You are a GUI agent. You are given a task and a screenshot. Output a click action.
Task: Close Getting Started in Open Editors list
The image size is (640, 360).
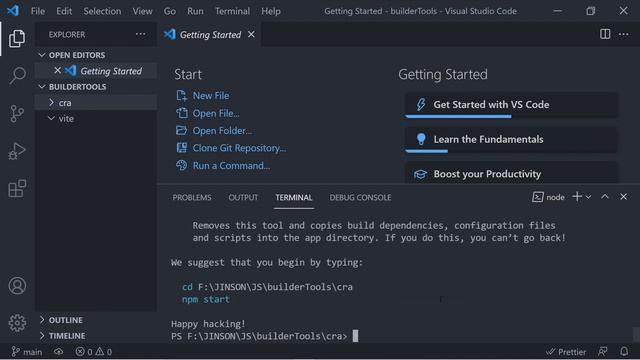[58, 71]
